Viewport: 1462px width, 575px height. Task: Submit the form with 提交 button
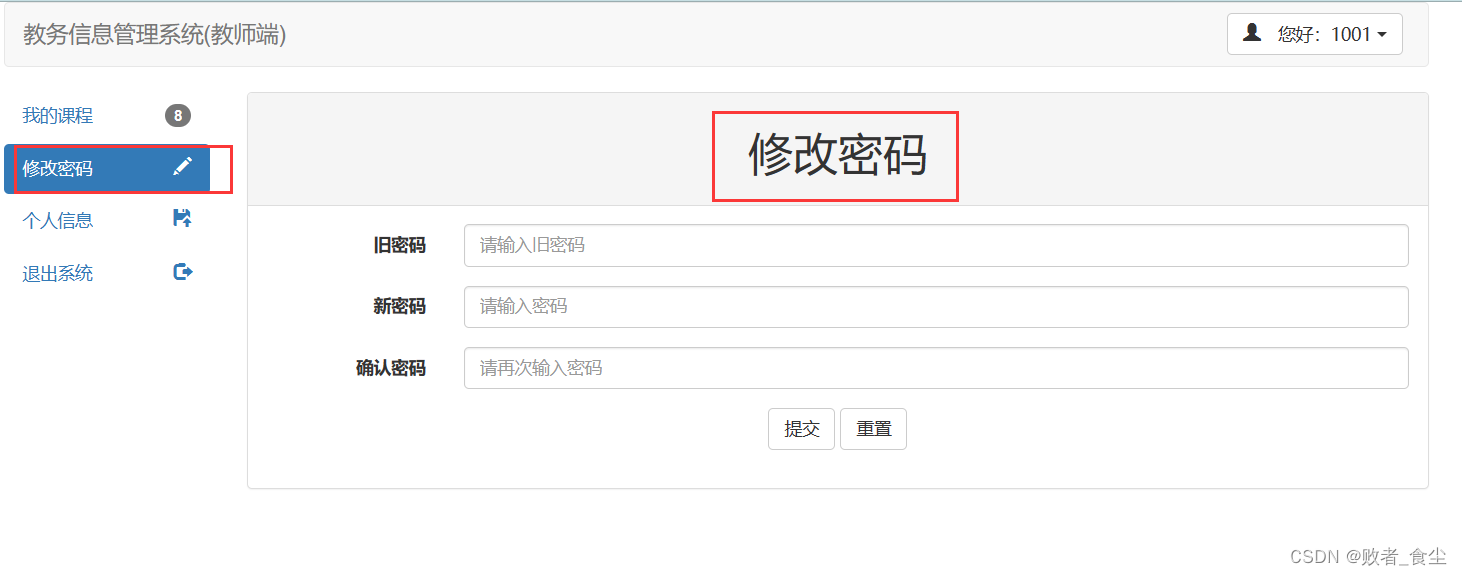coord(801,429)
